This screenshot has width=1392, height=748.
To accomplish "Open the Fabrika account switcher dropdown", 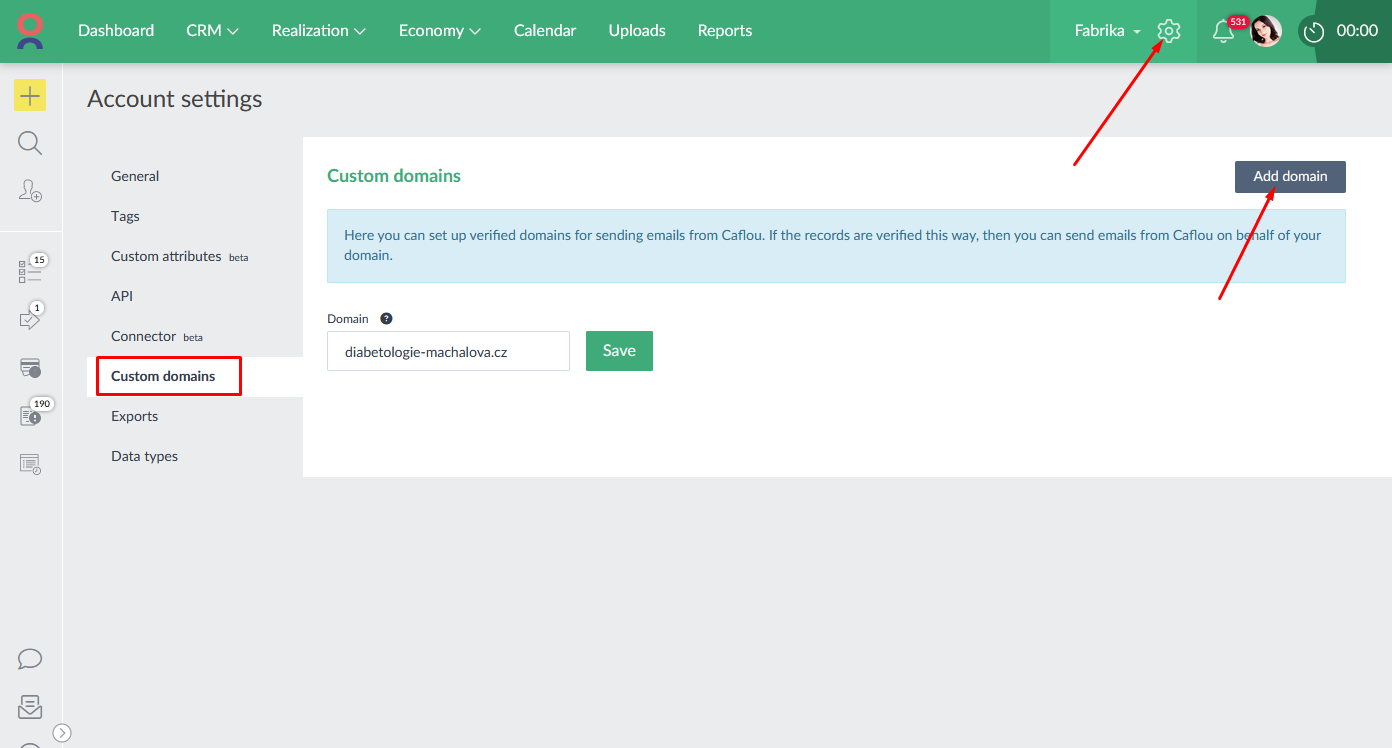I will 1107,31.
